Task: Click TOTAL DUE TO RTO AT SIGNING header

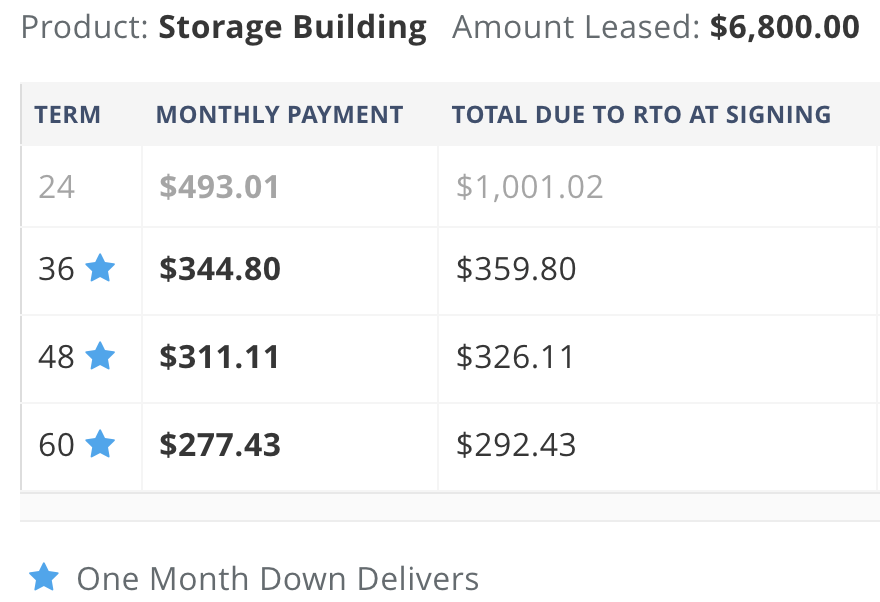Action: (641, 114)
